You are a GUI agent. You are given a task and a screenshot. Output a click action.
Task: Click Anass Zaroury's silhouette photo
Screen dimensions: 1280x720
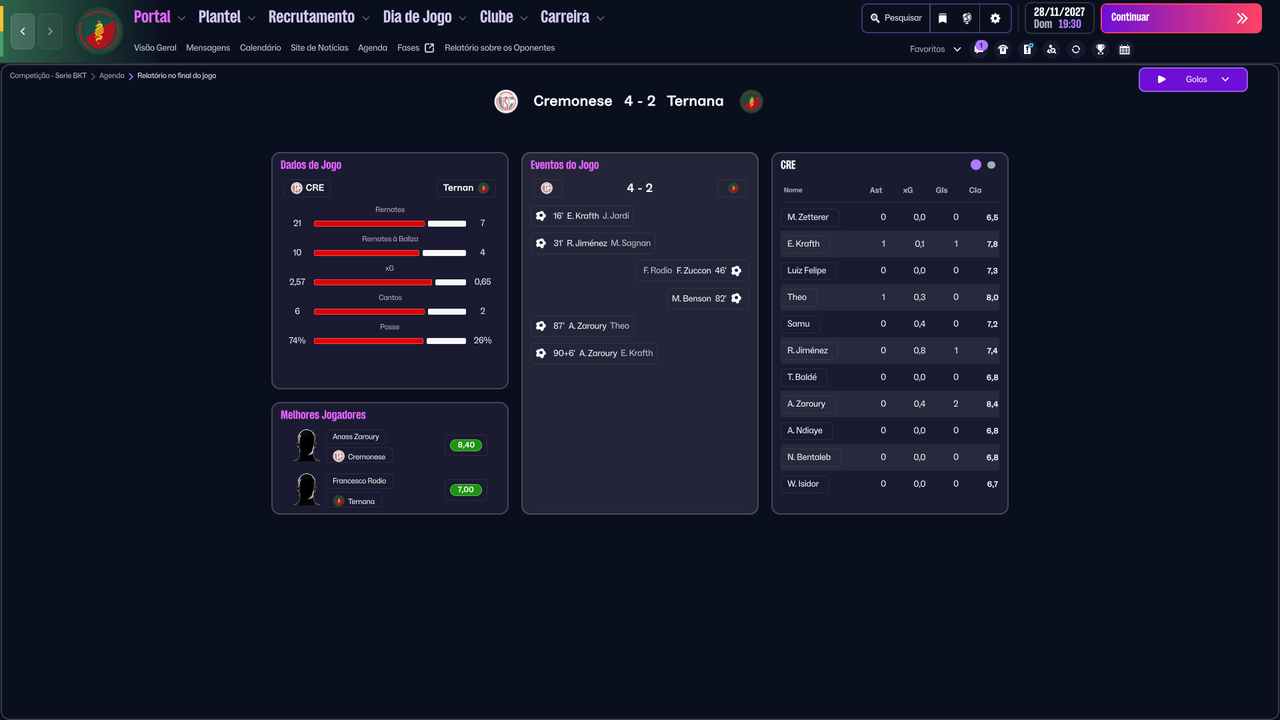307,445
